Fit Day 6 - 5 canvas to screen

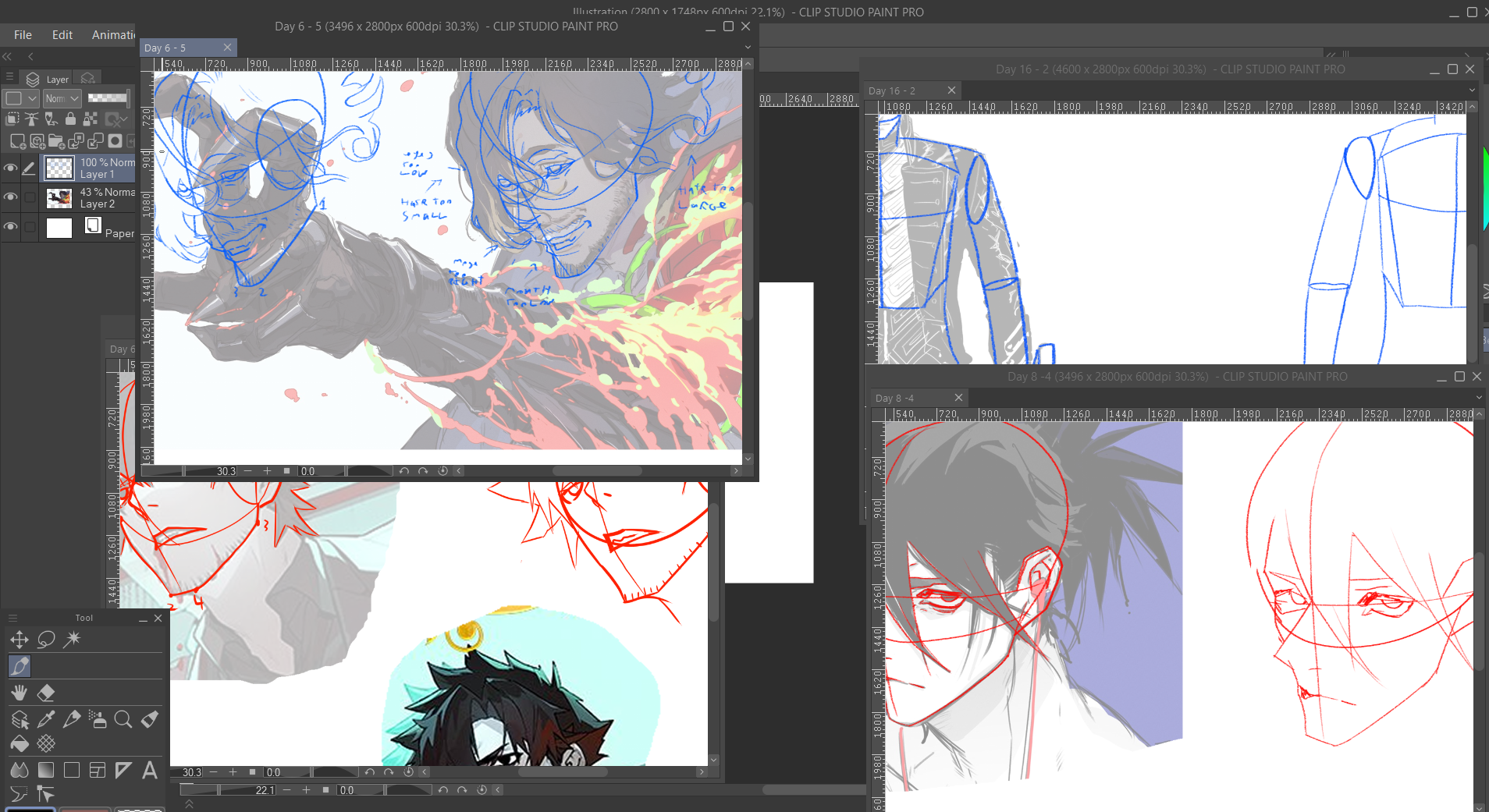point(286,470)
